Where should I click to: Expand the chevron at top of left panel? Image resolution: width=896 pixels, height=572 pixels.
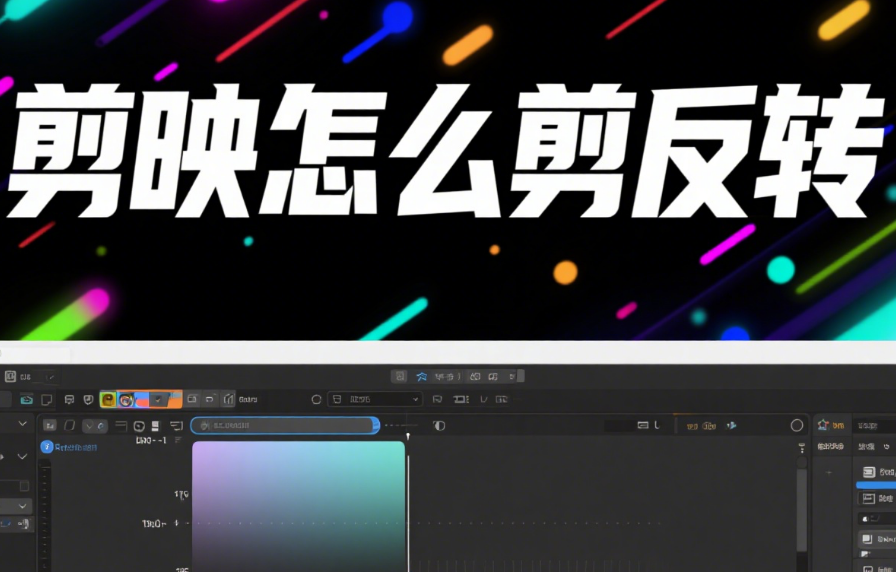(22, 423)
